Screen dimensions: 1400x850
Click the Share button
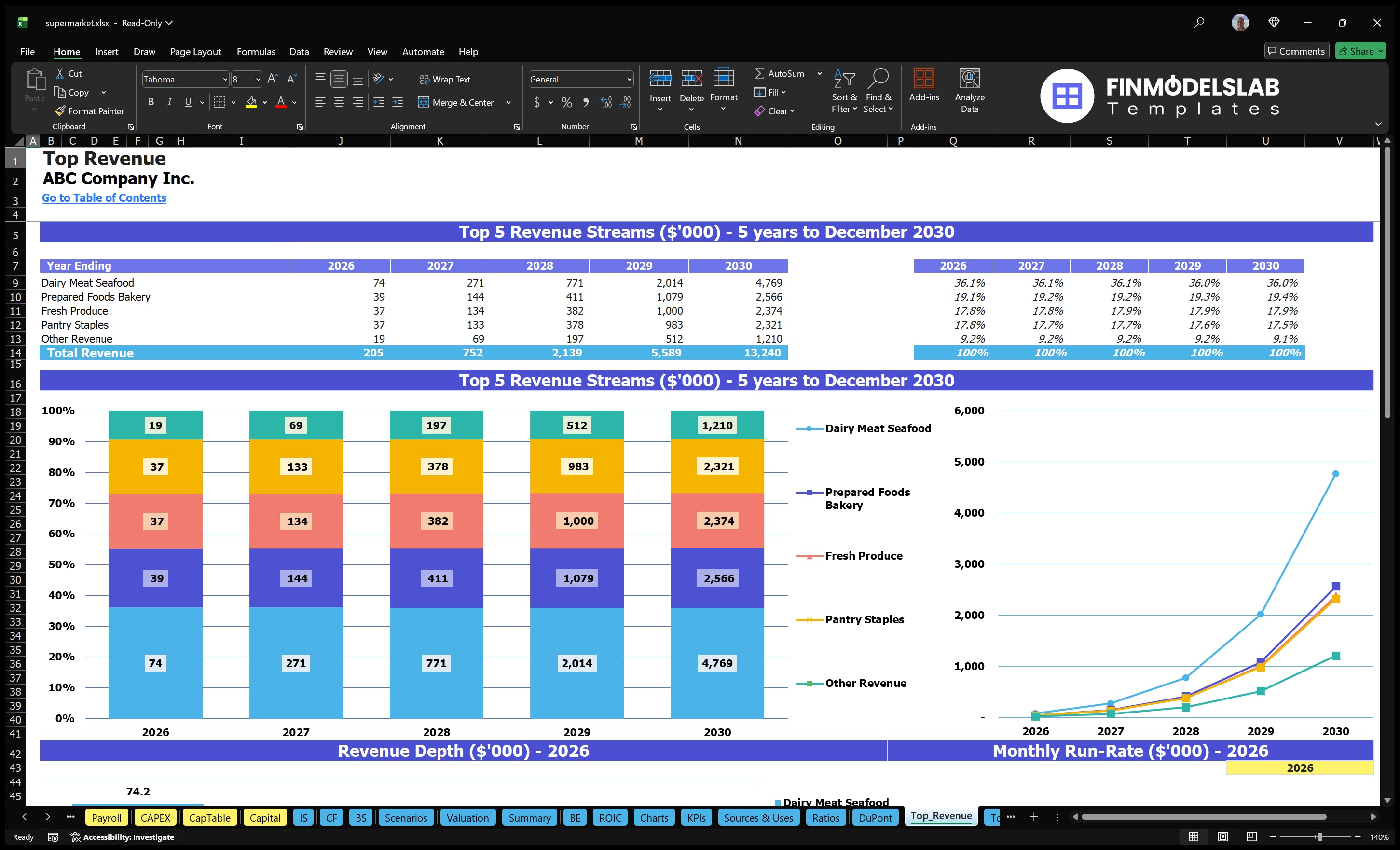pos(1359,51)
